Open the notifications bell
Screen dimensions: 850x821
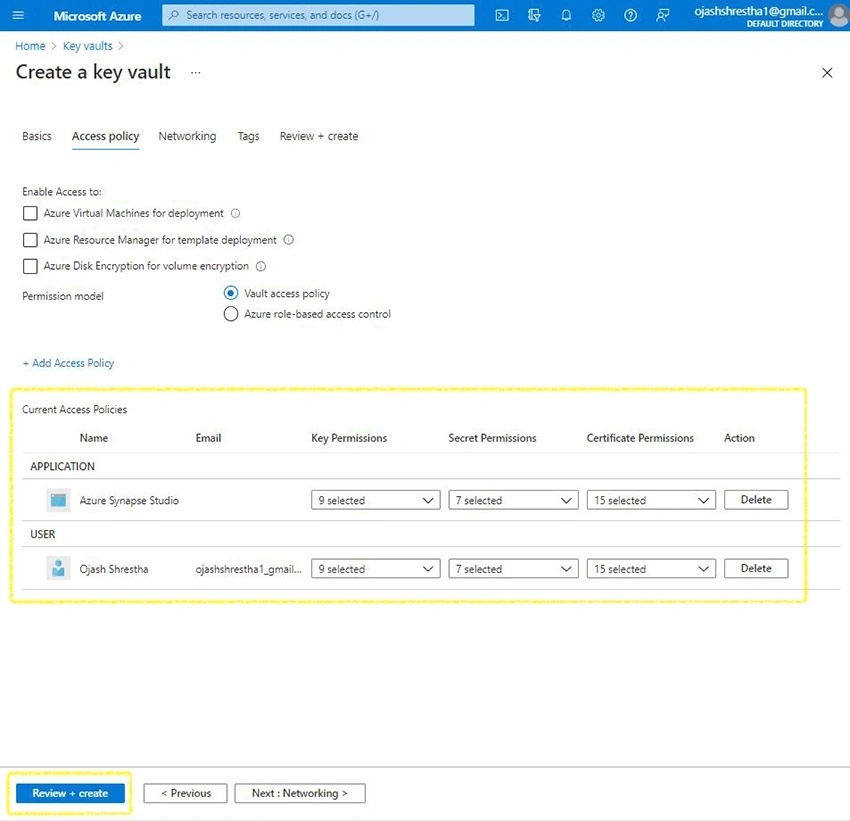coord(566,15)
